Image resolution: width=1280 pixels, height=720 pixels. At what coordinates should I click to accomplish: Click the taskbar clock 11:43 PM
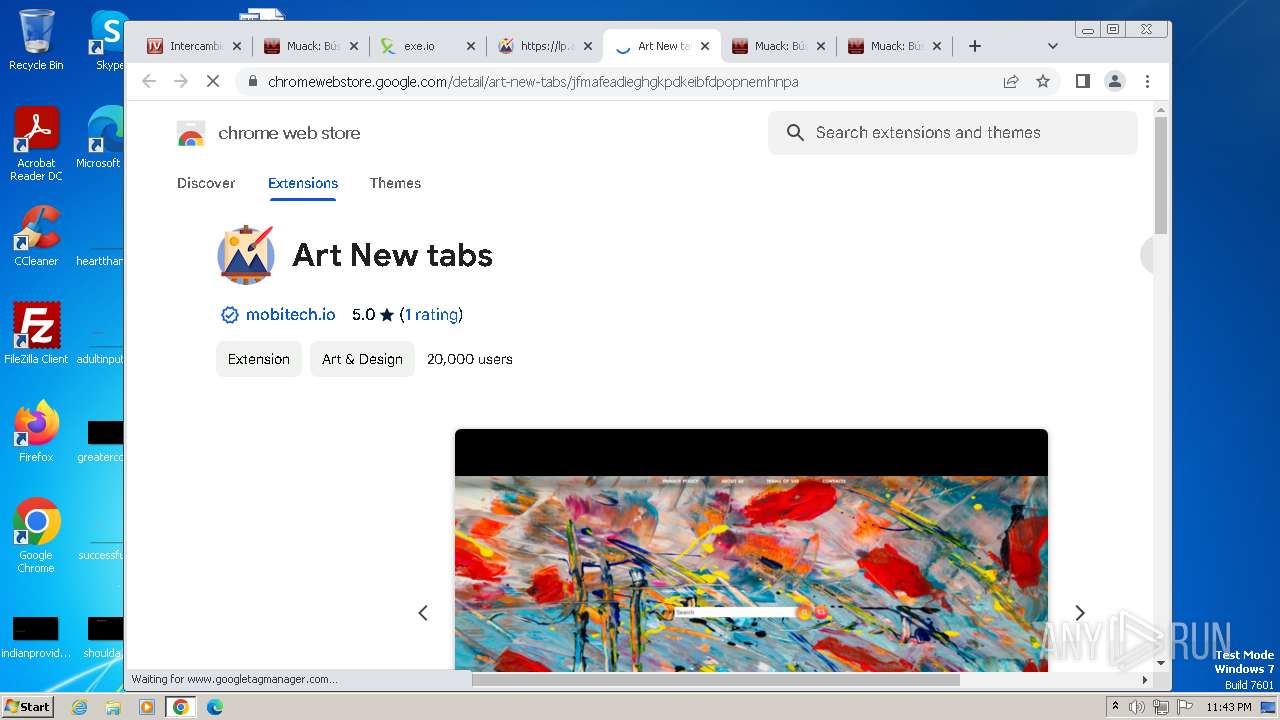click(1229, 707)
